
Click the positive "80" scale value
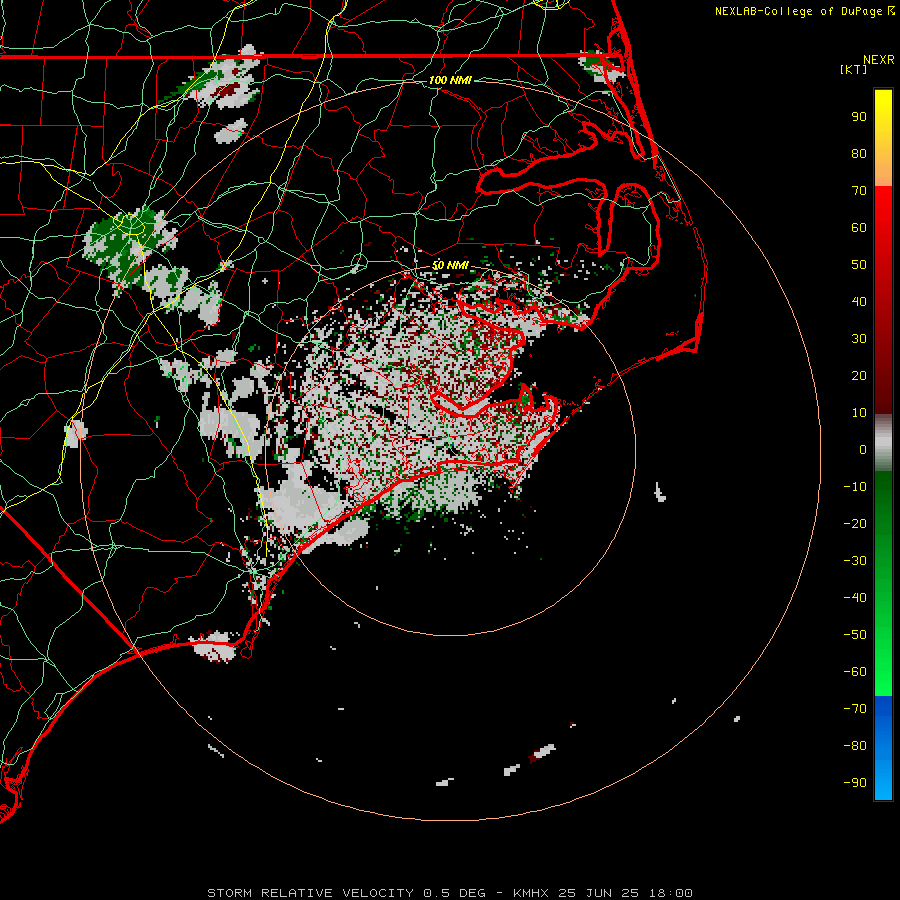coord(859,154)
